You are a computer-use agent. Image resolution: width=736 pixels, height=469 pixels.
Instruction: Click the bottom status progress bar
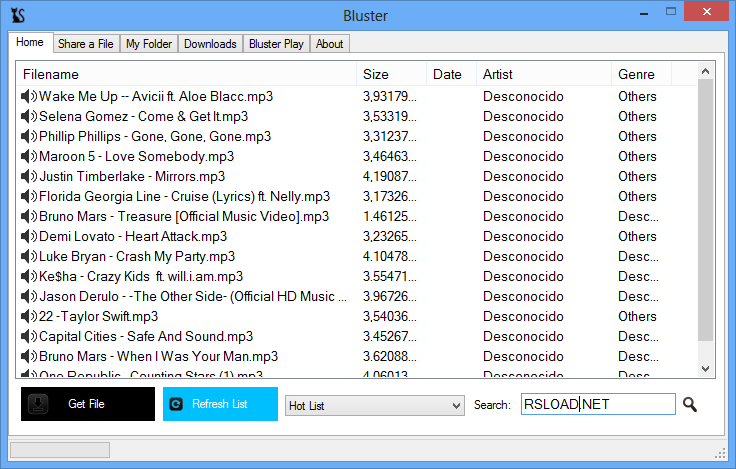click(60, 450)
